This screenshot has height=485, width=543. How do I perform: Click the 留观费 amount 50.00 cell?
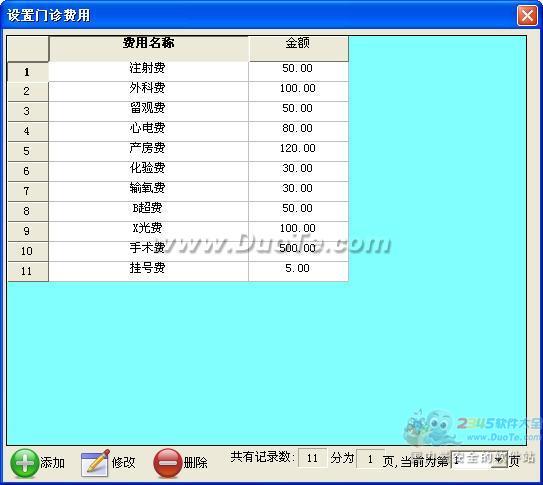[x=298, y=111]
